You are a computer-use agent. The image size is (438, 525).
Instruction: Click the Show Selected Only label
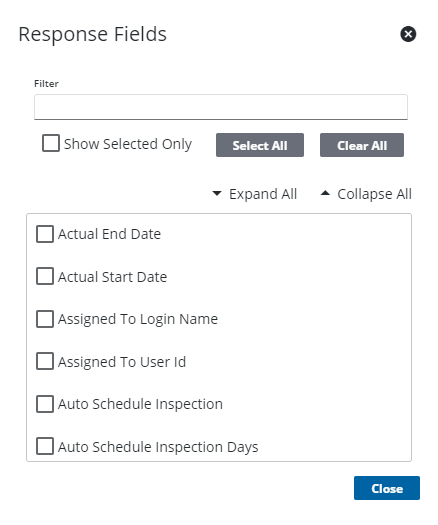tap(128, 144)
